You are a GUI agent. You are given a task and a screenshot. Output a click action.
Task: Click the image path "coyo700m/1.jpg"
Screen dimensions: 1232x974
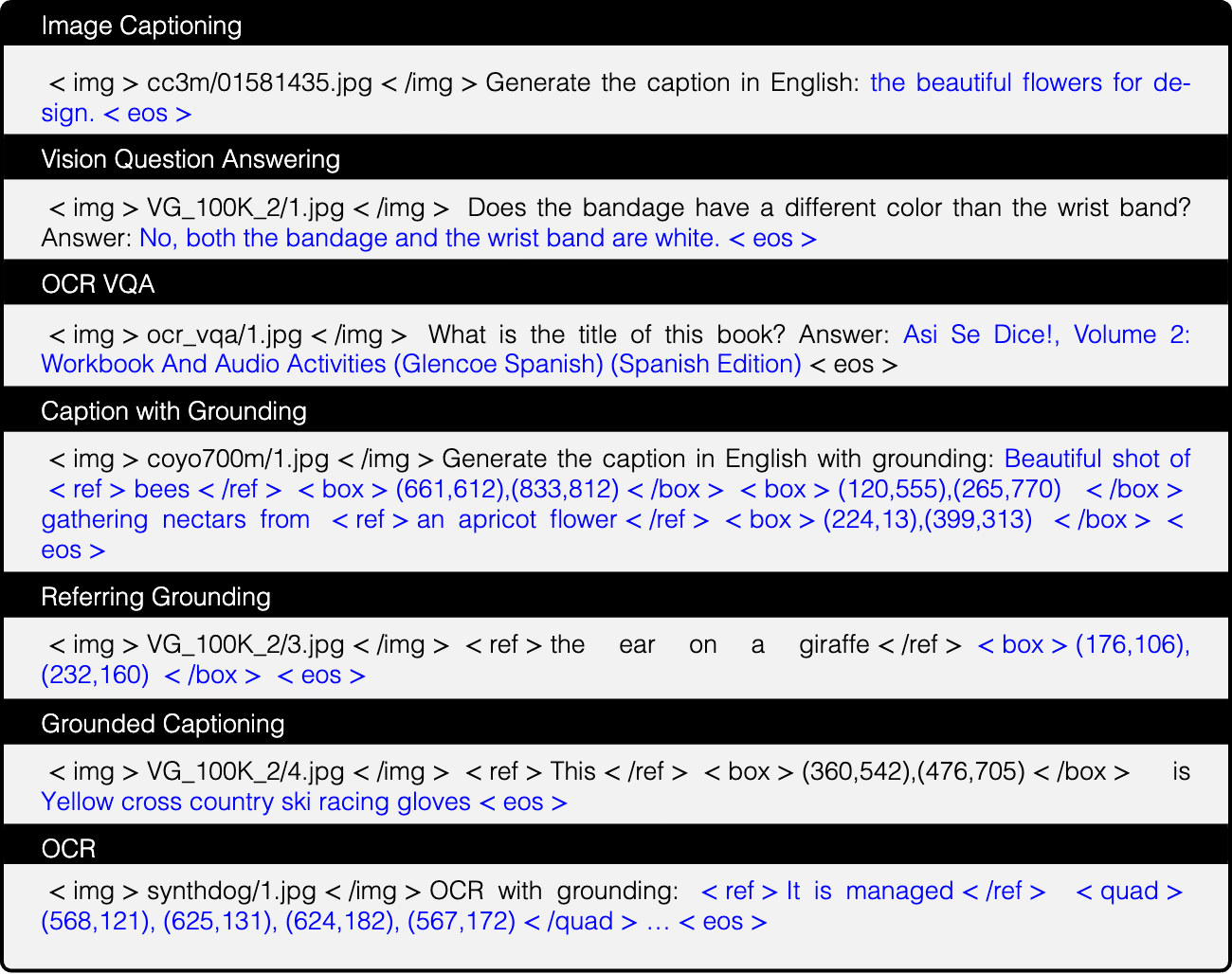pyautogui.click(x=238, y=460)
